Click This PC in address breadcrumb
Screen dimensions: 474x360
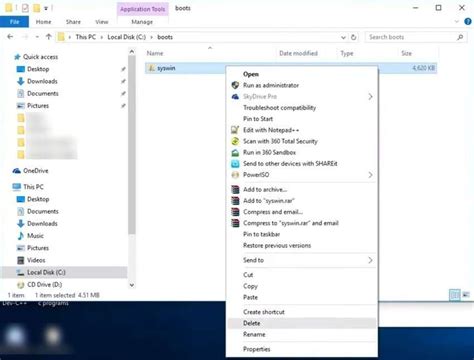coord(85,37)
